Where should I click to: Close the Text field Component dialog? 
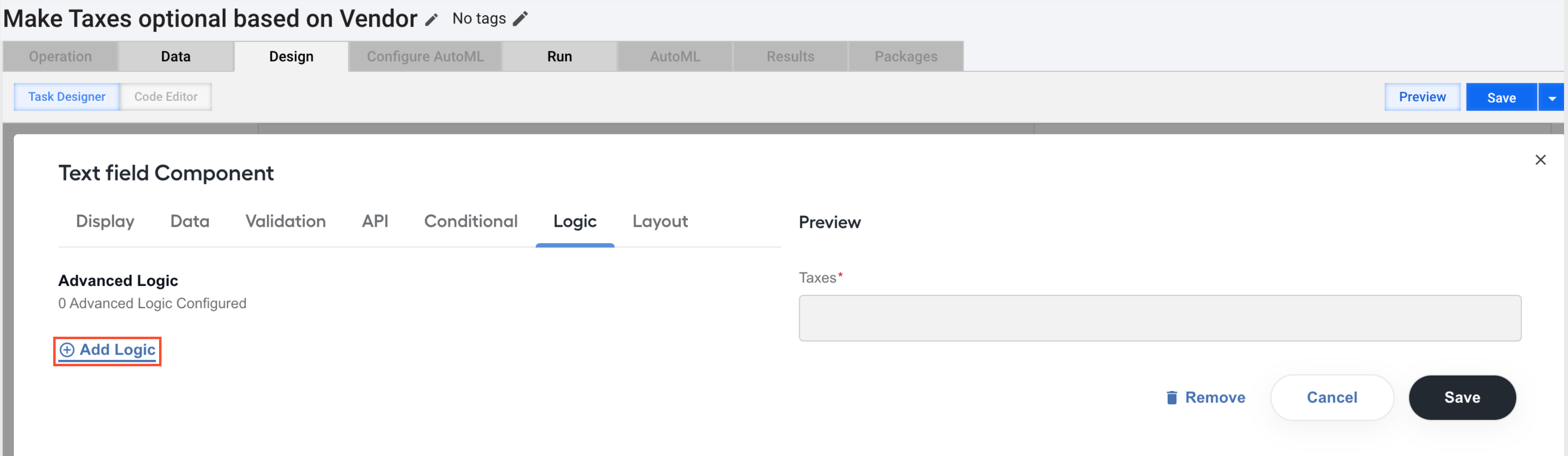point(1540,160)
